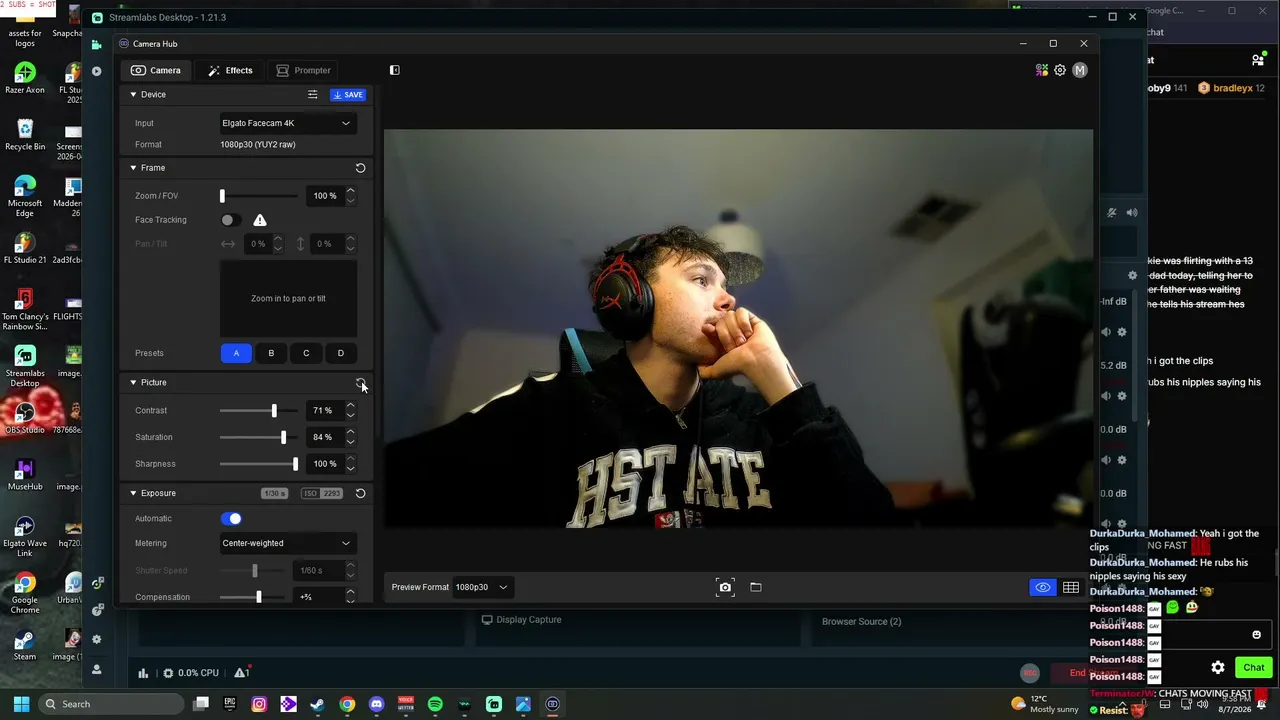Screen dimensions: 1280x720
Task: Open the colorful apps marketplace icon in Camera Hub
Action: [1042, 70]
